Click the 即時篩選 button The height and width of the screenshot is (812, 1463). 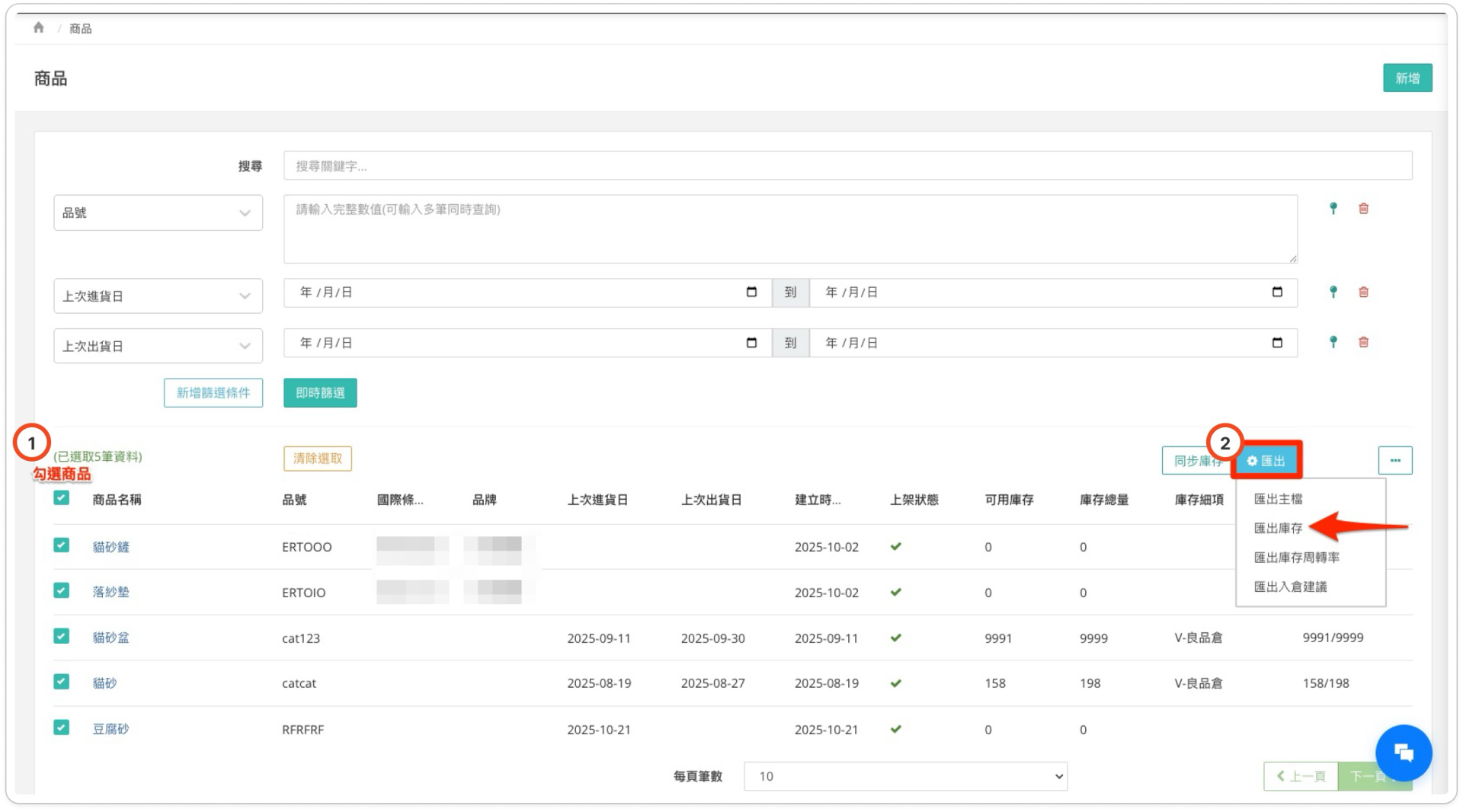(x=320, y=393)
